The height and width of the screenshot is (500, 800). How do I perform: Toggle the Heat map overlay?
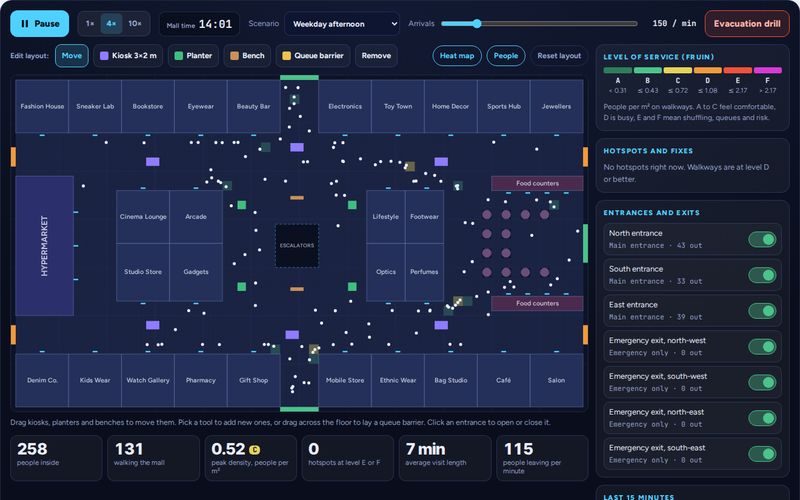pyautogui.click(x=457, y=56)
